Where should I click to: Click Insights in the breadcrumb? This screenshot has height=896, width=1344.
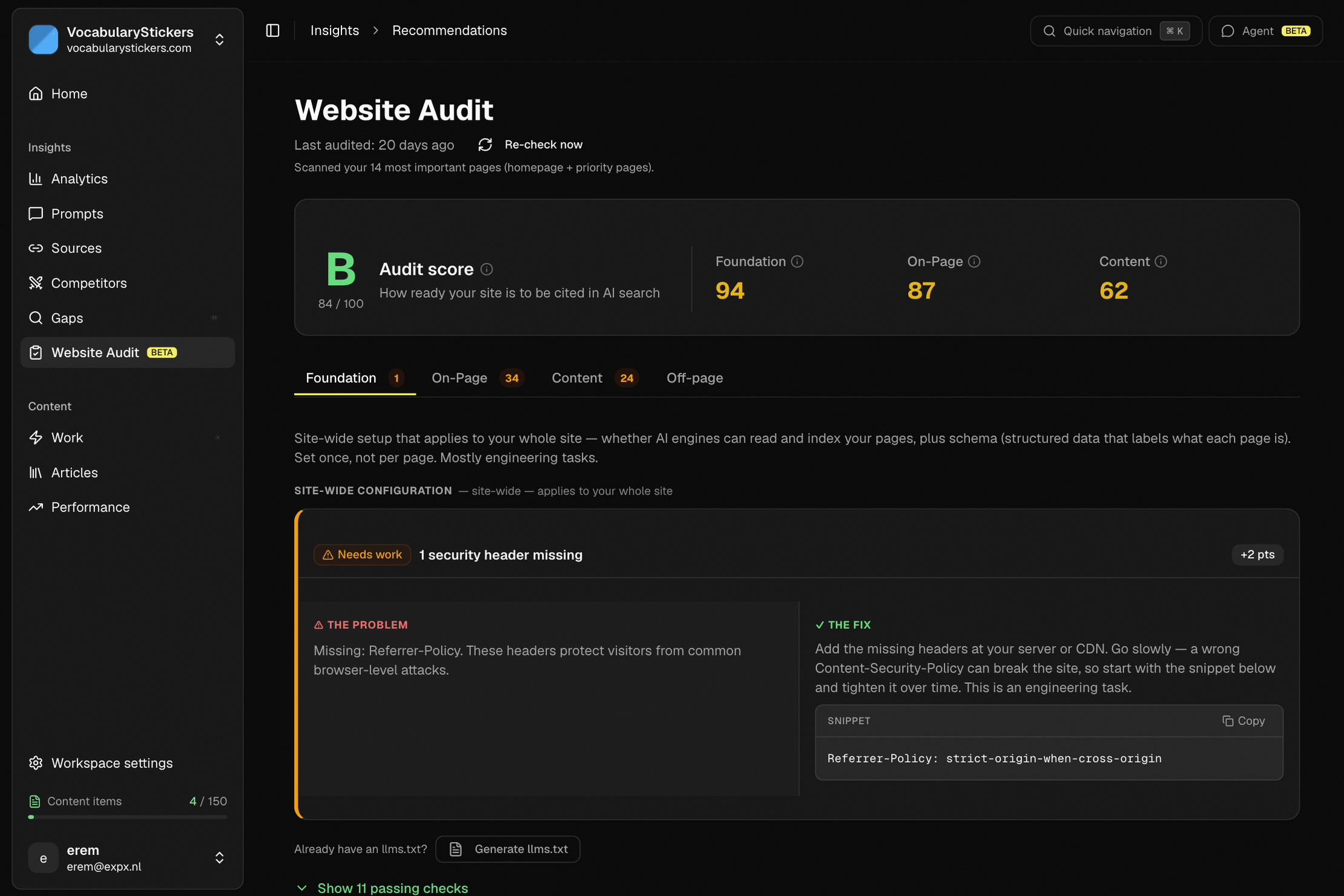click(x=335, y=30)
